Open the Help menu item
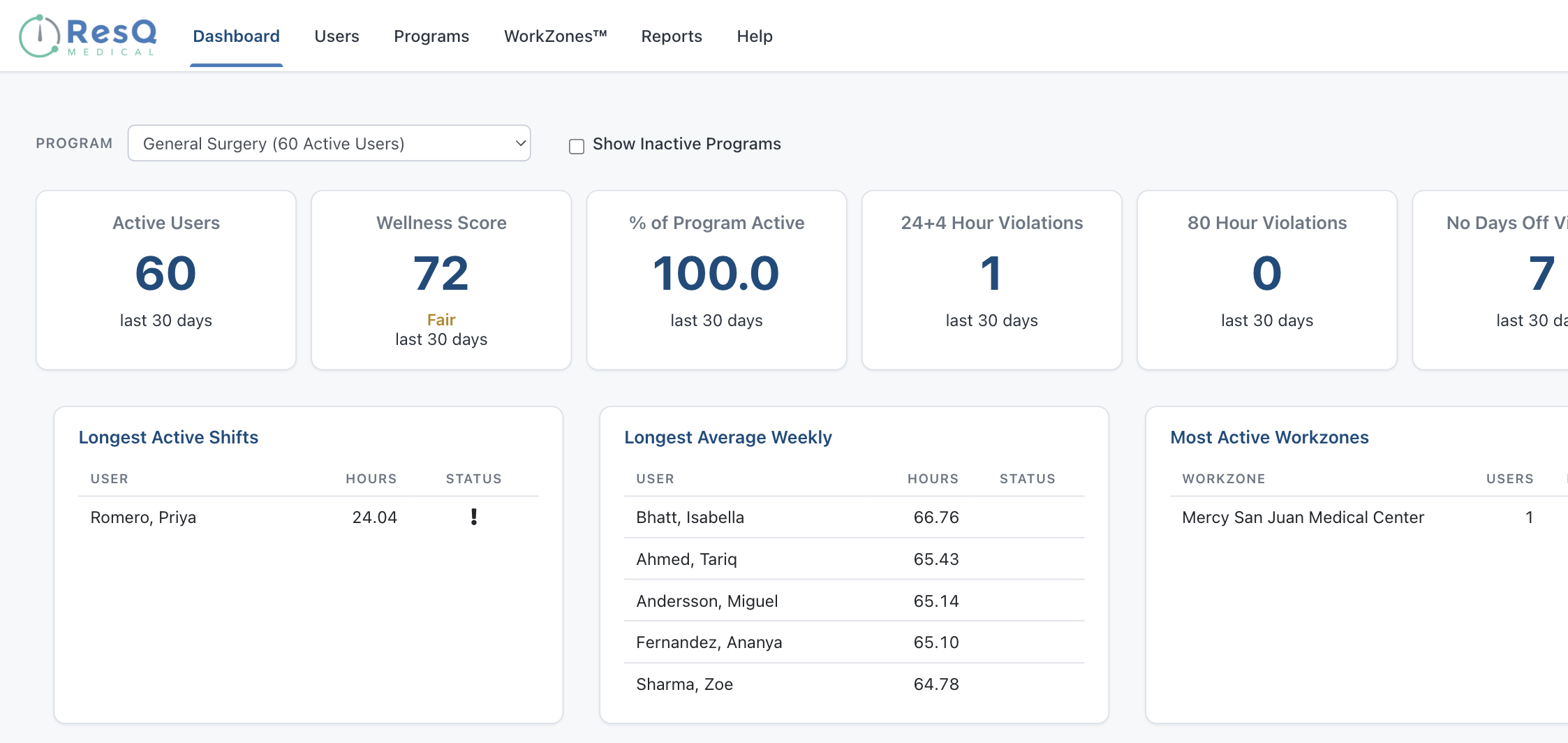The image size is (1568, 743). point(755,36)
